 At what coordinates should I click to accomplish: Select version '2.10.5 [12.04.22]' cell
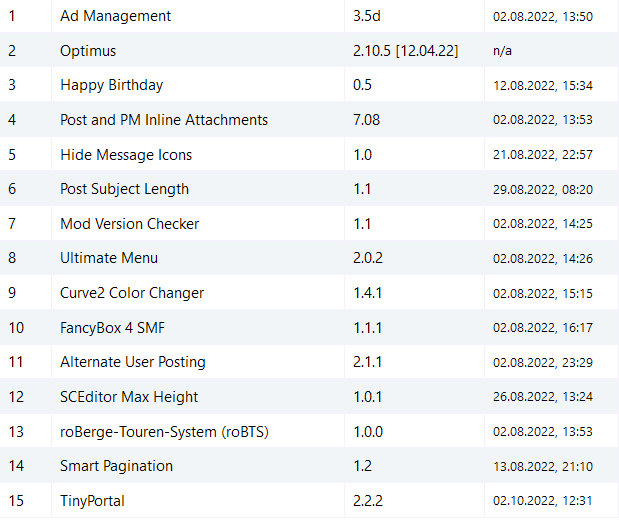pos(405,51)
